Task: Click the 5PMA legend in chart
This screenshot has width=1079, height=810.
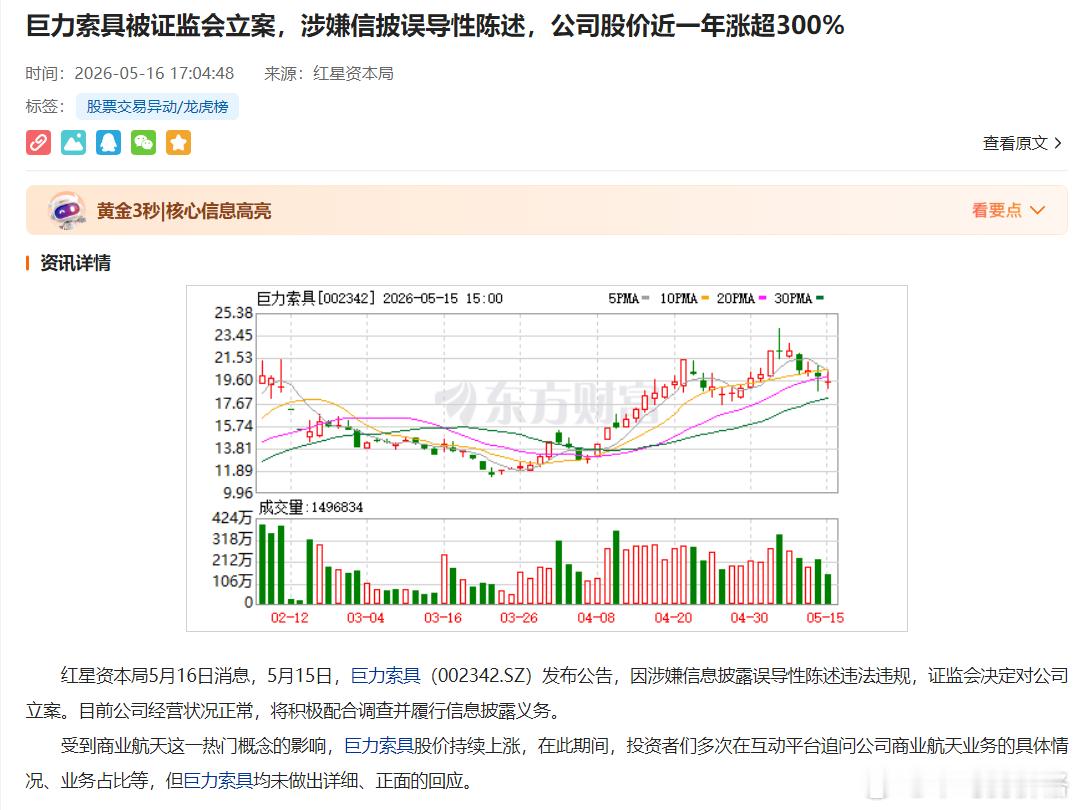Action: (628, 299)
